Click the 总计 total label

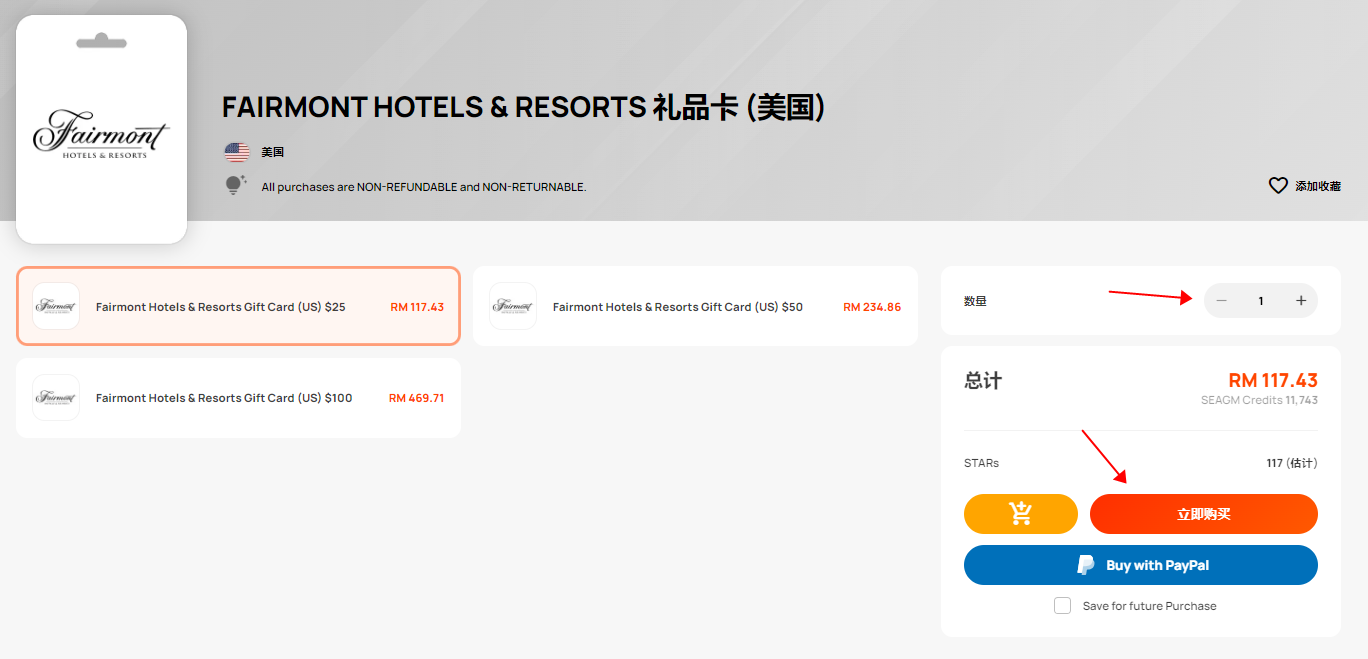[x=983, y=380]
